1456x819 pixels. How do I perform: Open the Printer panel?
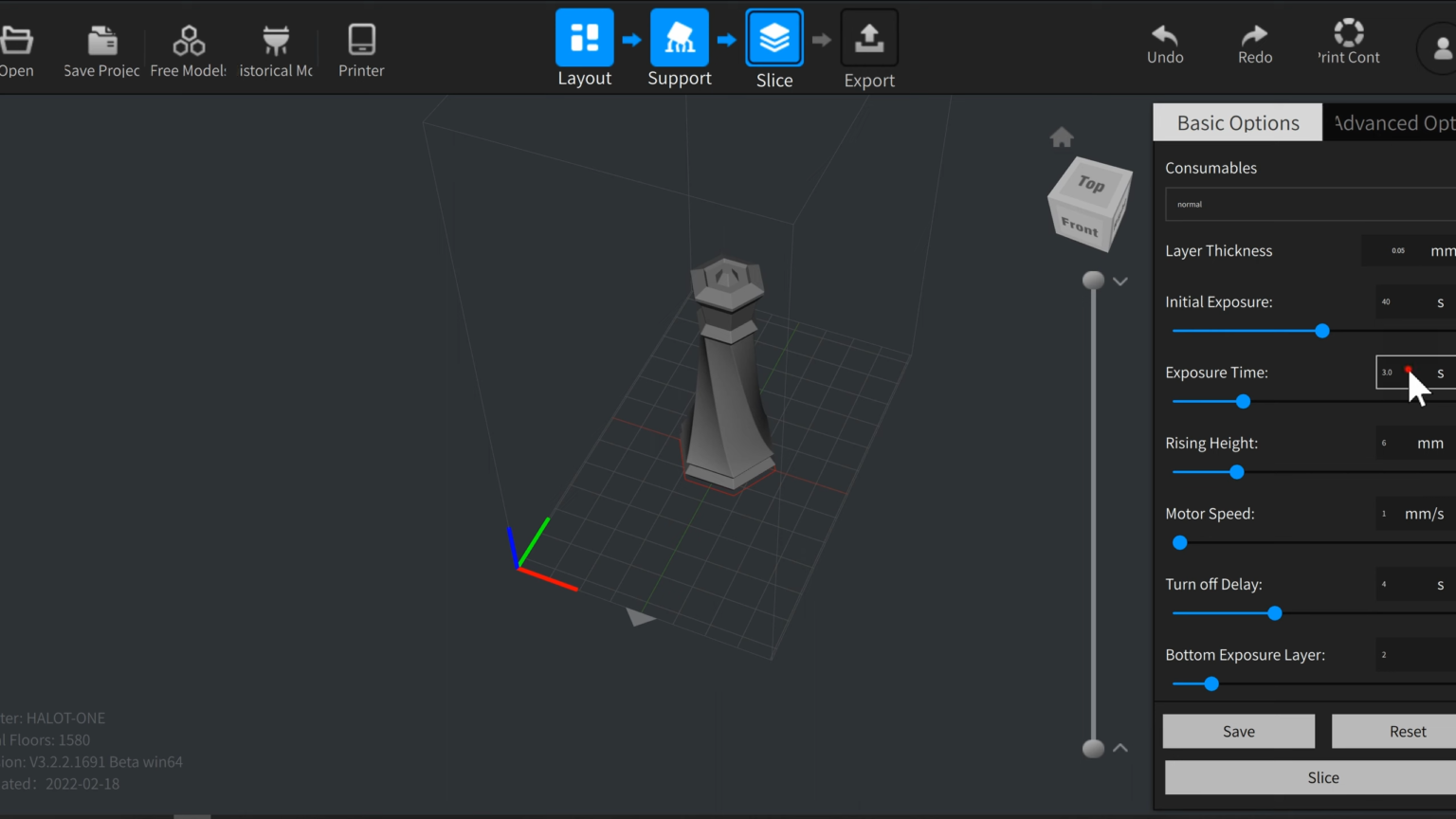click(x=360, y=40)
